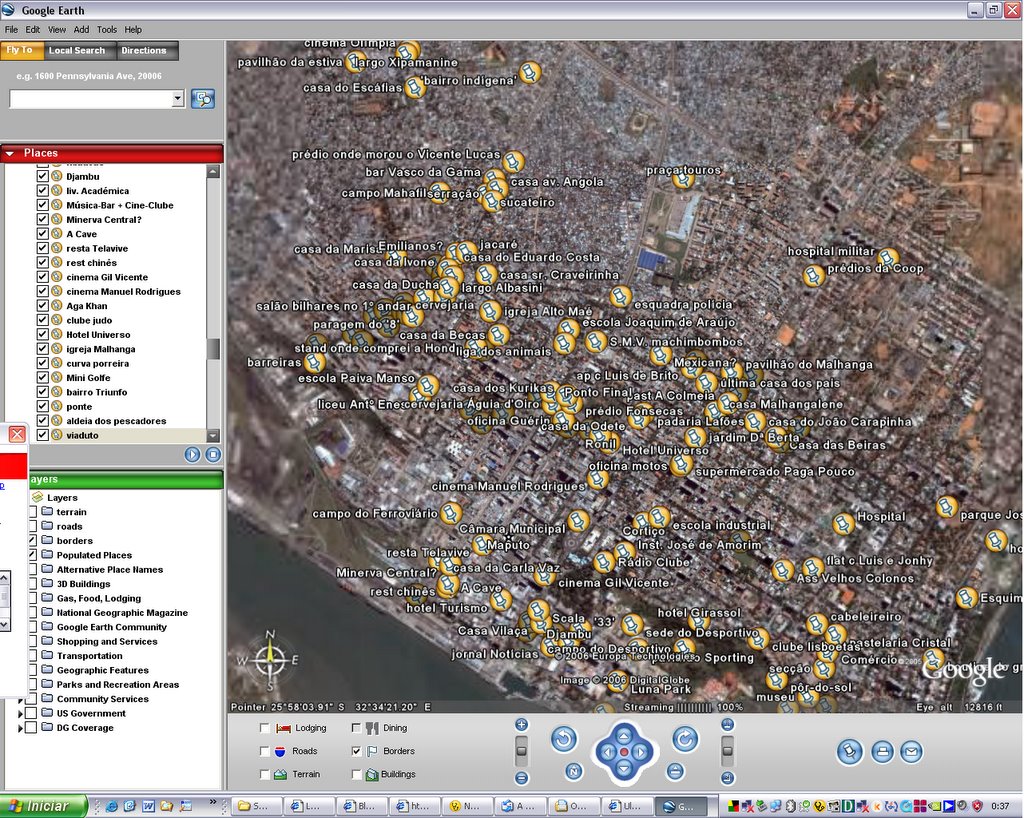1024x818 pixels.
Task: Click the Add Placemark pushpin button
Action: 850,752
